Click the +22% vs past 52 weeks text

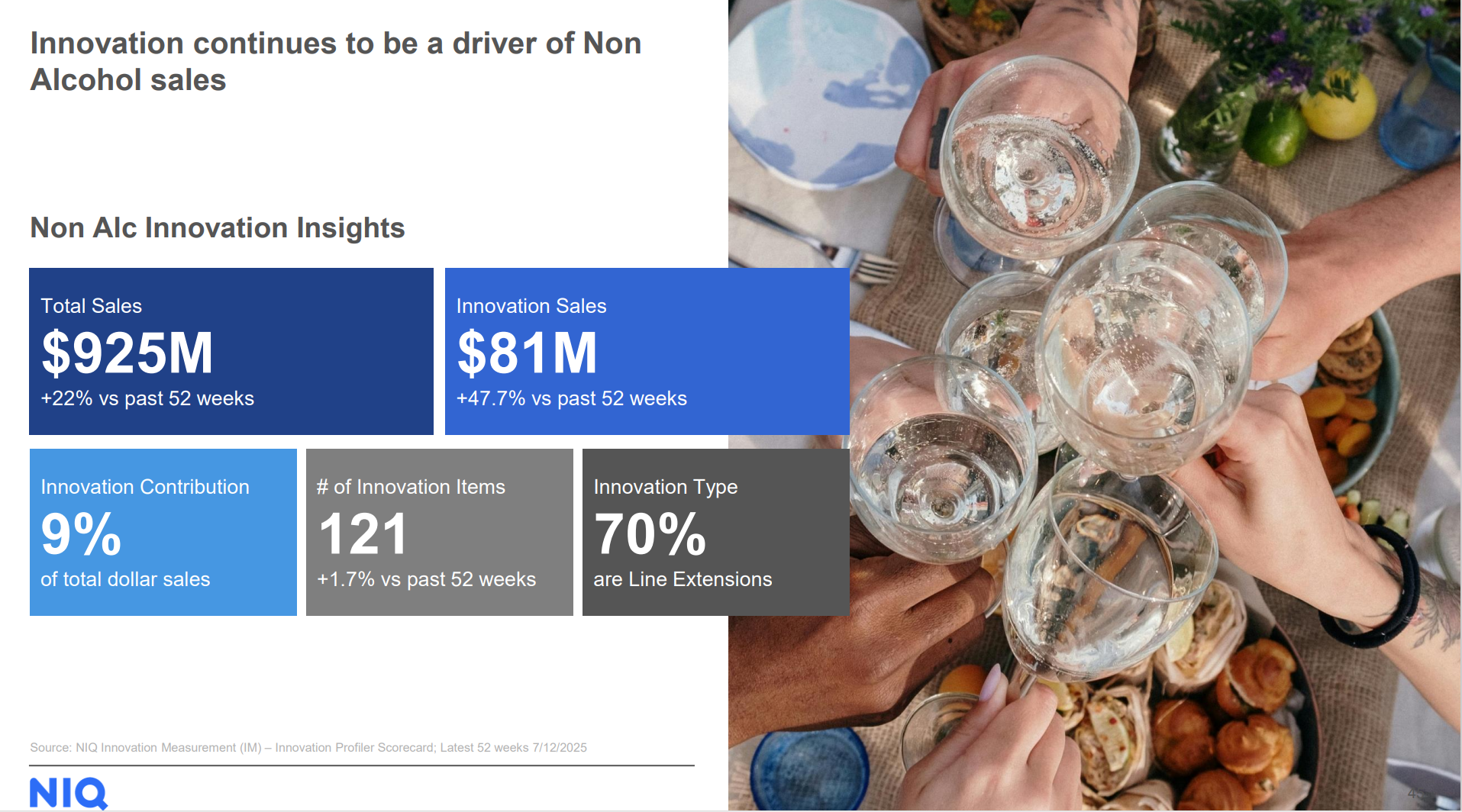[147, 398]
